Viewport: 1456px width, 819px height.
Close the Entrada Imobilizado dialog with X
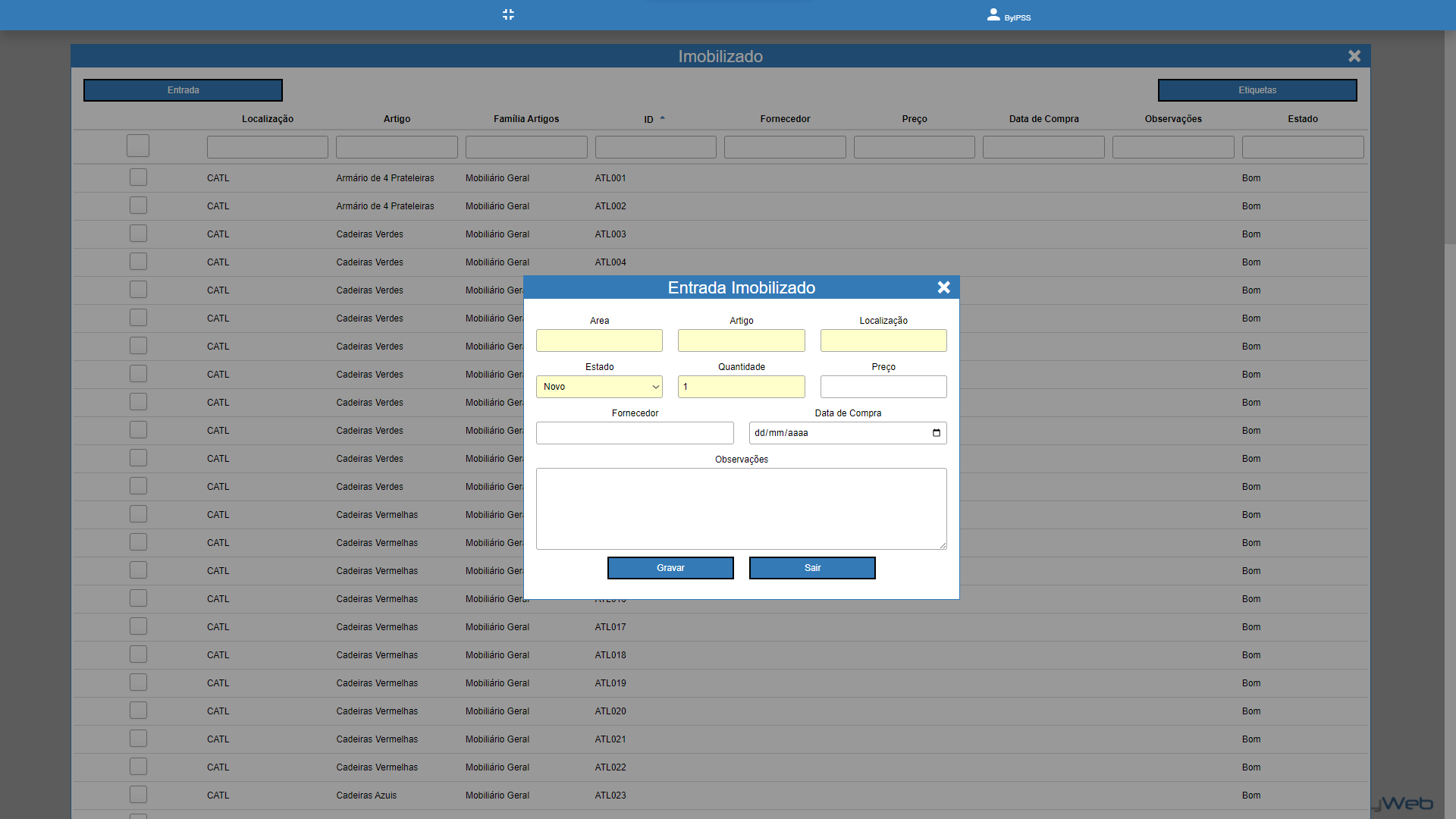[x=943, y=287]
